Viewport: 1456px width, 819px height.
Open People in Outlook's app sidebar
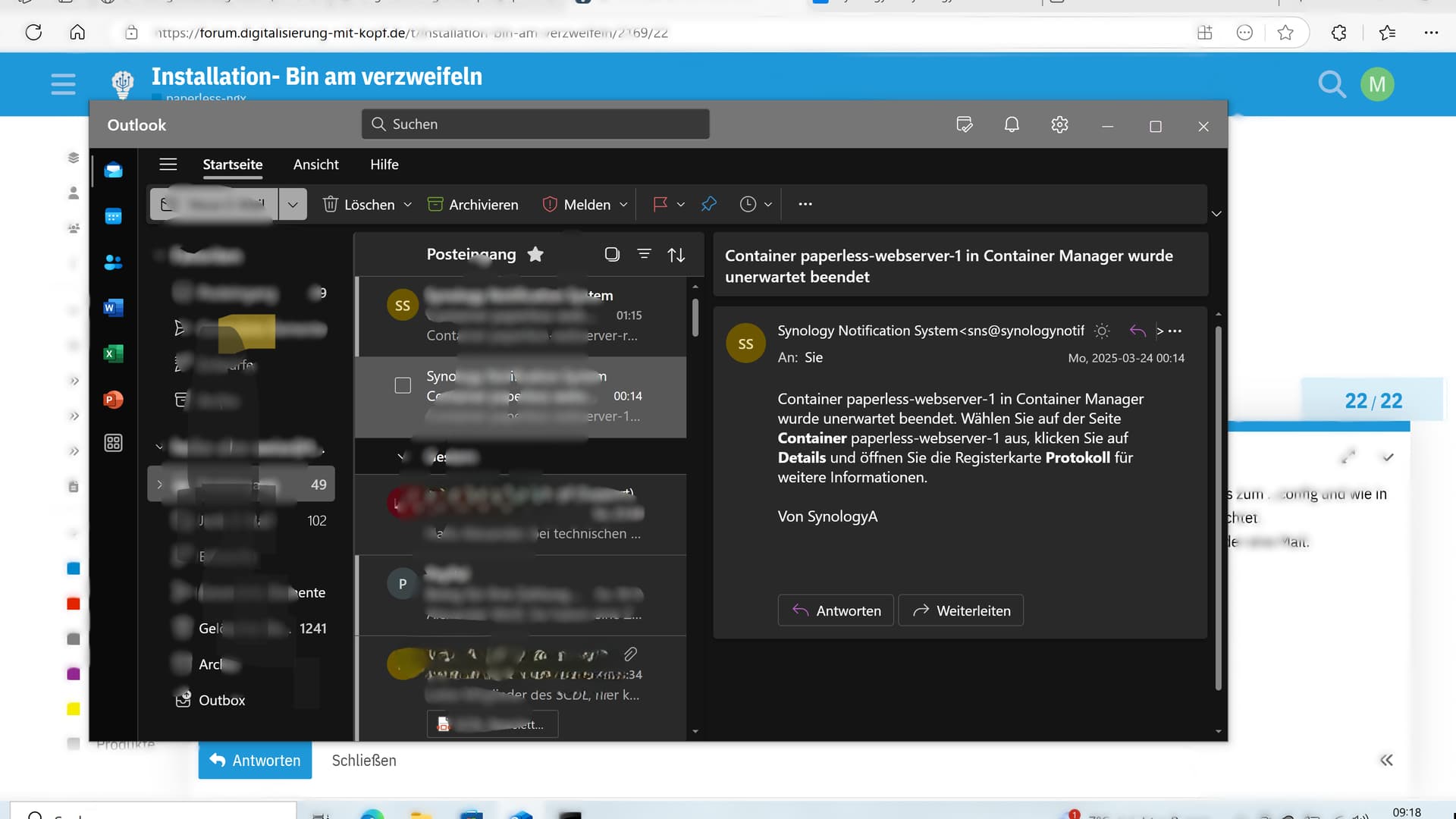(114, 262)
